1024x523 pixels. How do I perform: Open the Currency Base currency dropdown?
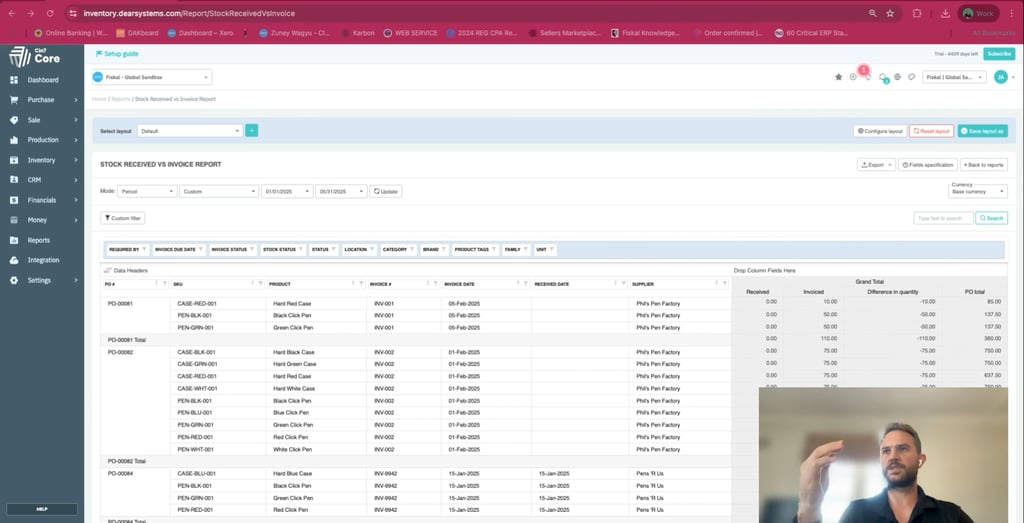978,191
